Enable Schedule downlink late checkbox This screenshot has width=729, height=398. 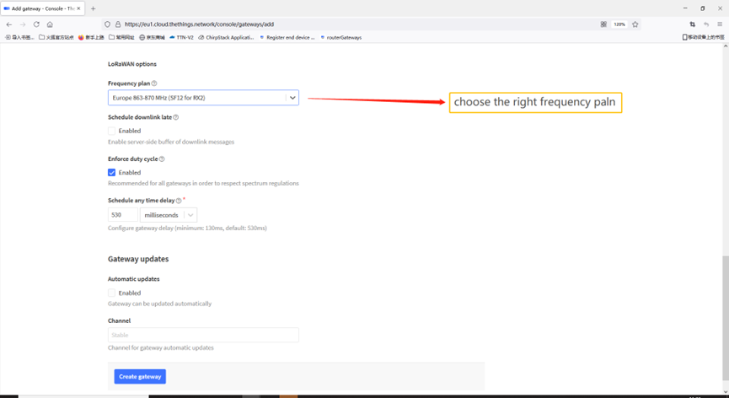coord(112,131)
